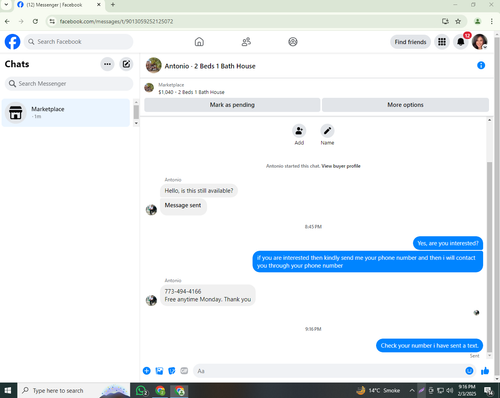The height and width of the screenshot is (398, 500).
Task: Click the Search Messenger field
Action: tap(69, 84)
